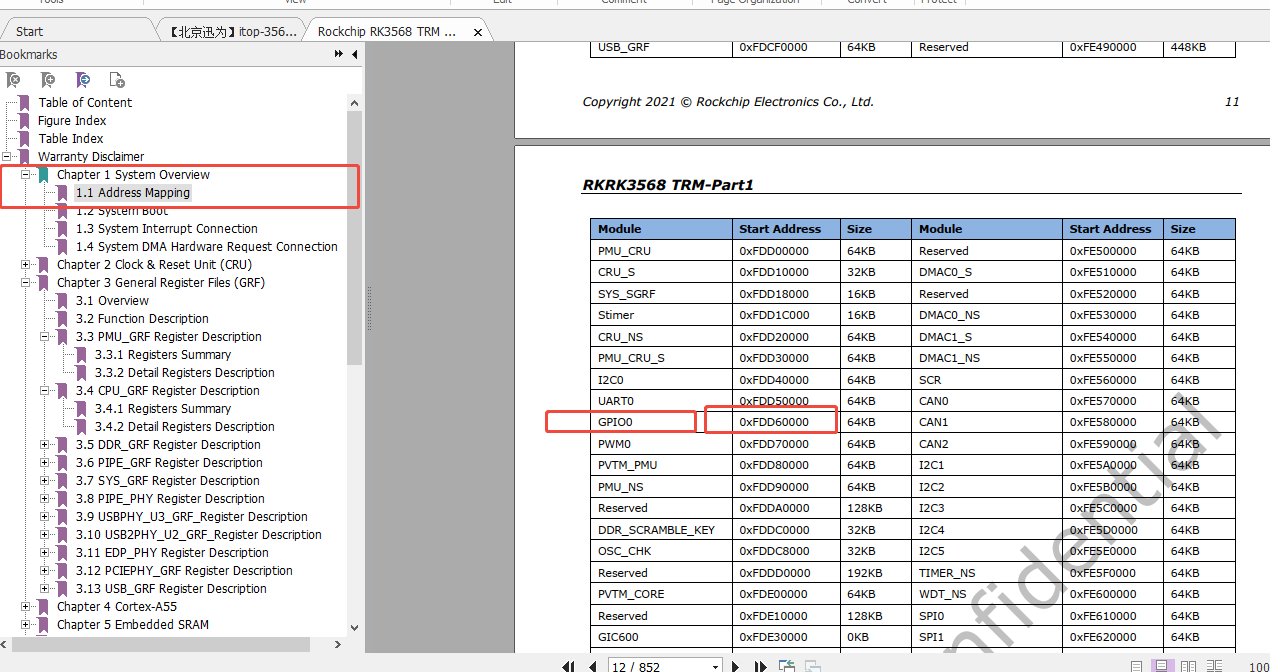Open 3.3.2 Detail Registers Description bookmark
Viewport: 1270px width, 672px height.
[185, 373]
